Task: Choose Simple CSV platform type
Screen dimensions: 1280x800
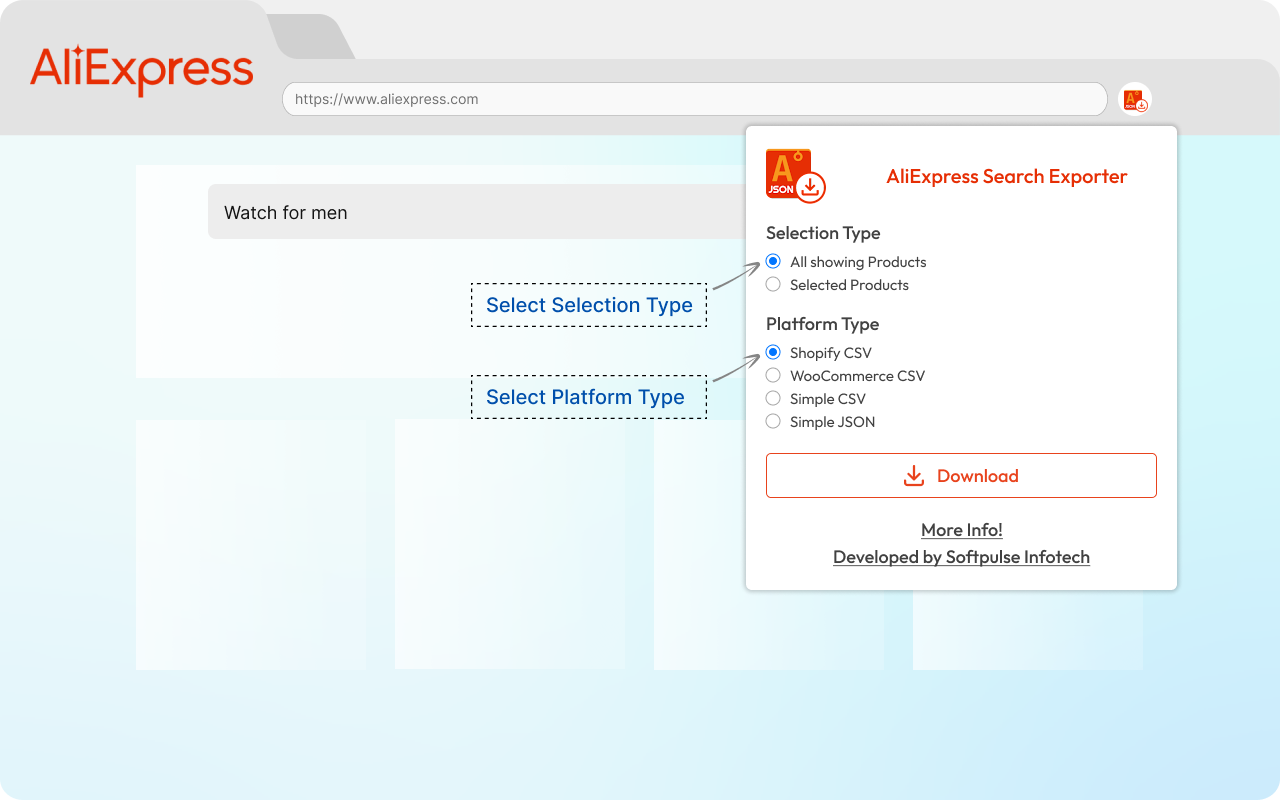Action: pos(773,399)
